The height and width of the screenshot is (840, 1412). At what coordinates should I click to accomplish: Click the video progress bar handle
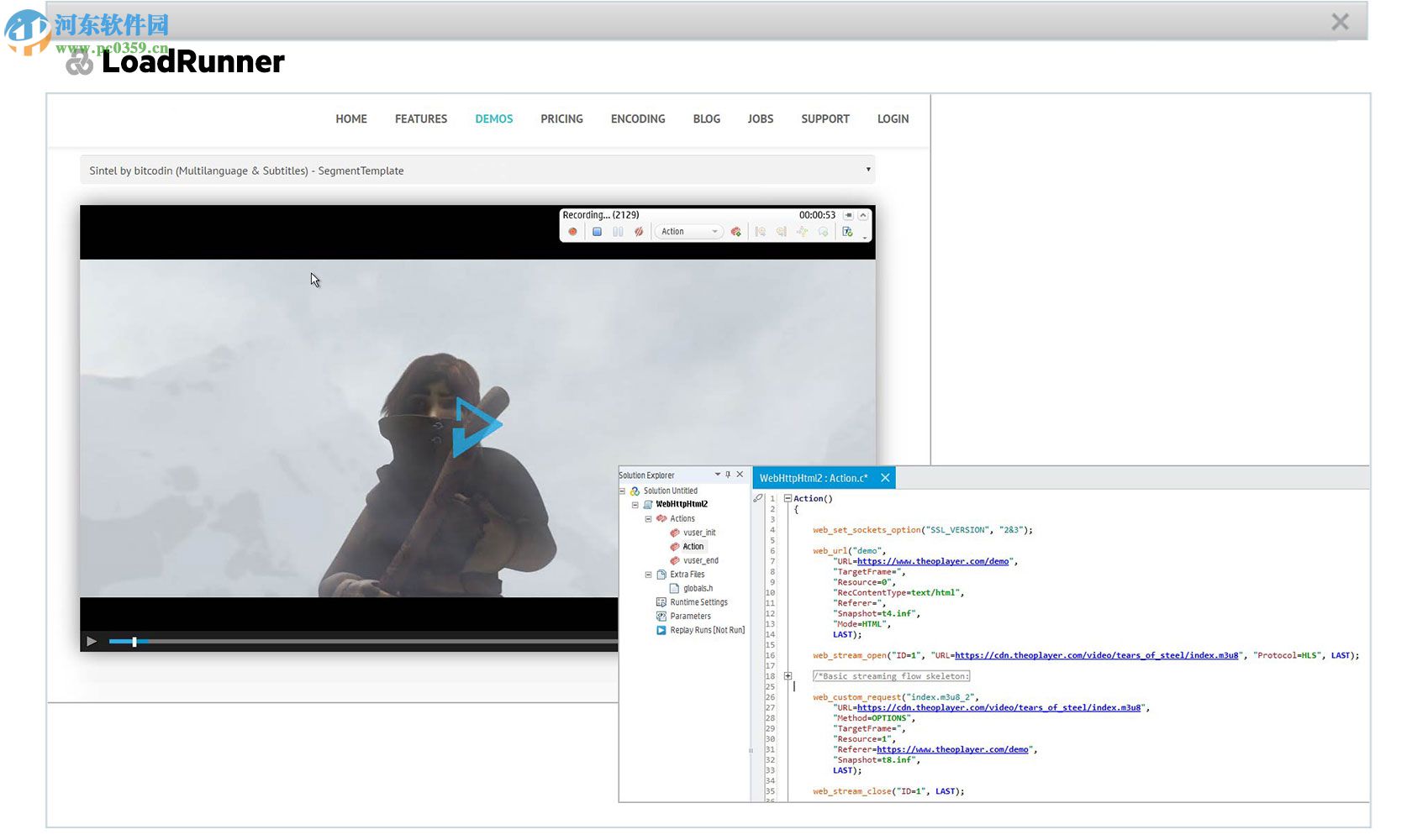click(x=134, y=642)
